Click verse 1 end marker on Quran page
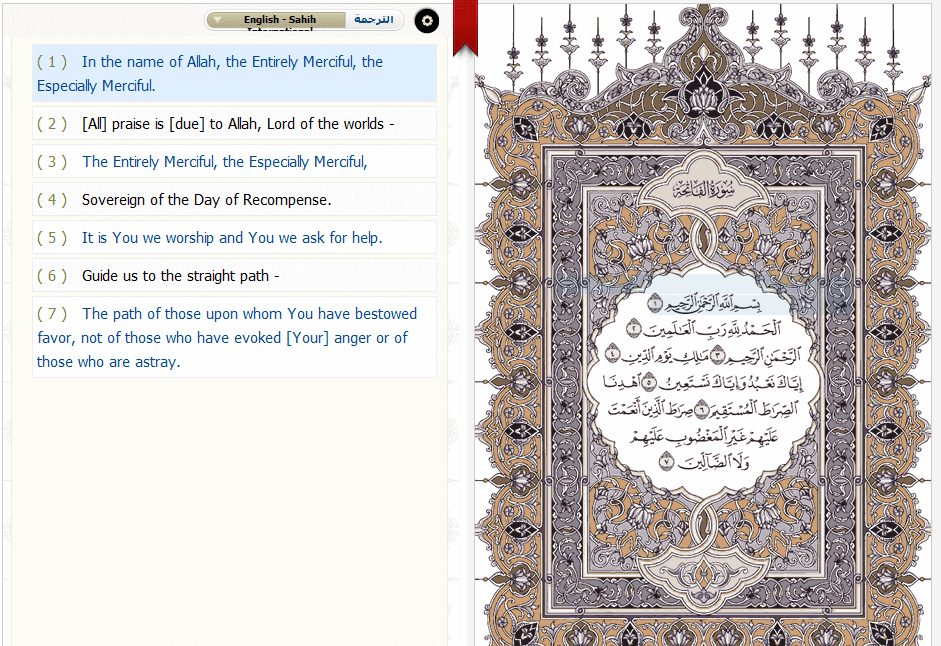This screenshot has width=941, height=646. click(x=656, y=302)
